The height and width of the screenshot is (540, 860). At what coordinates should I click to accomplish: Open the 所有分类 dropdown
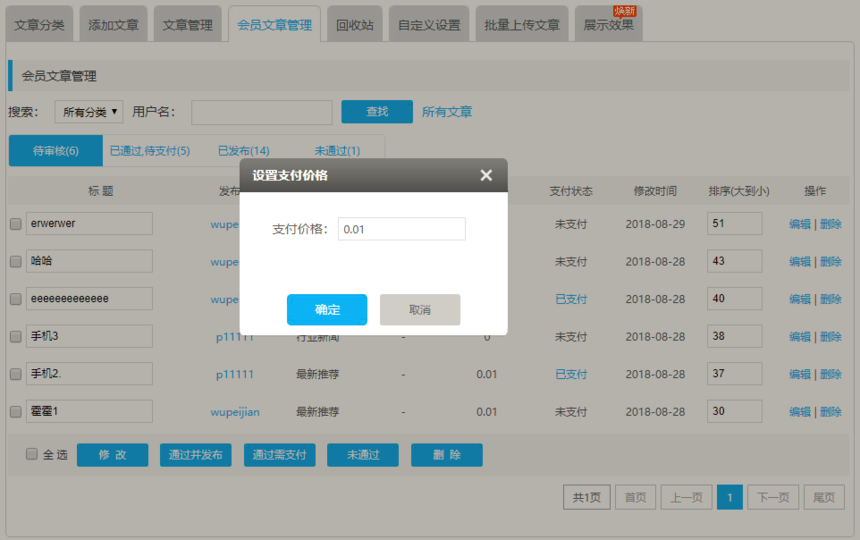(x=88, y=112)
